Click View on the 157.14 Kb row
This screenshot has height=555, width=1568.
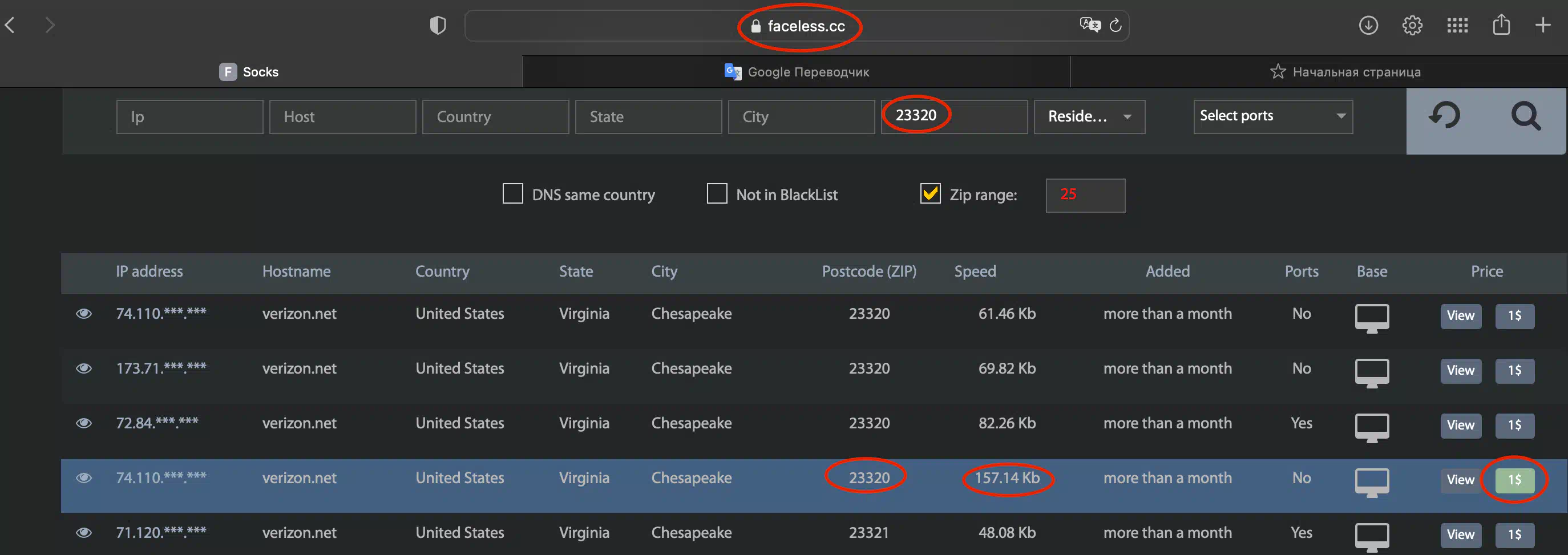coord(1461,480)
